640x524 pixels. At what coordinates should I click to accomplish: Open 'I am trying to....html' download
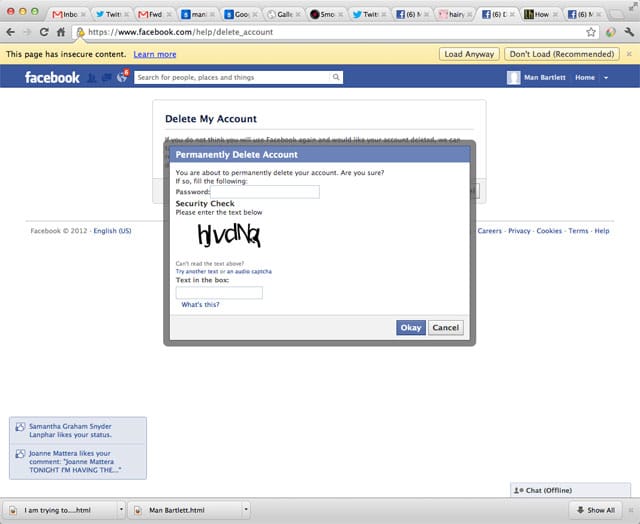click(x=61, y=510)
